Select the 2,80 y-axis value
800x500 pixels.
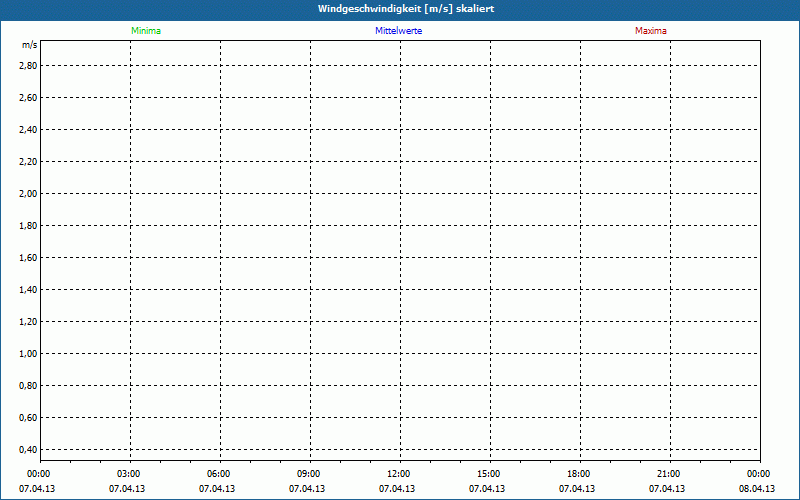click(28, 65)
